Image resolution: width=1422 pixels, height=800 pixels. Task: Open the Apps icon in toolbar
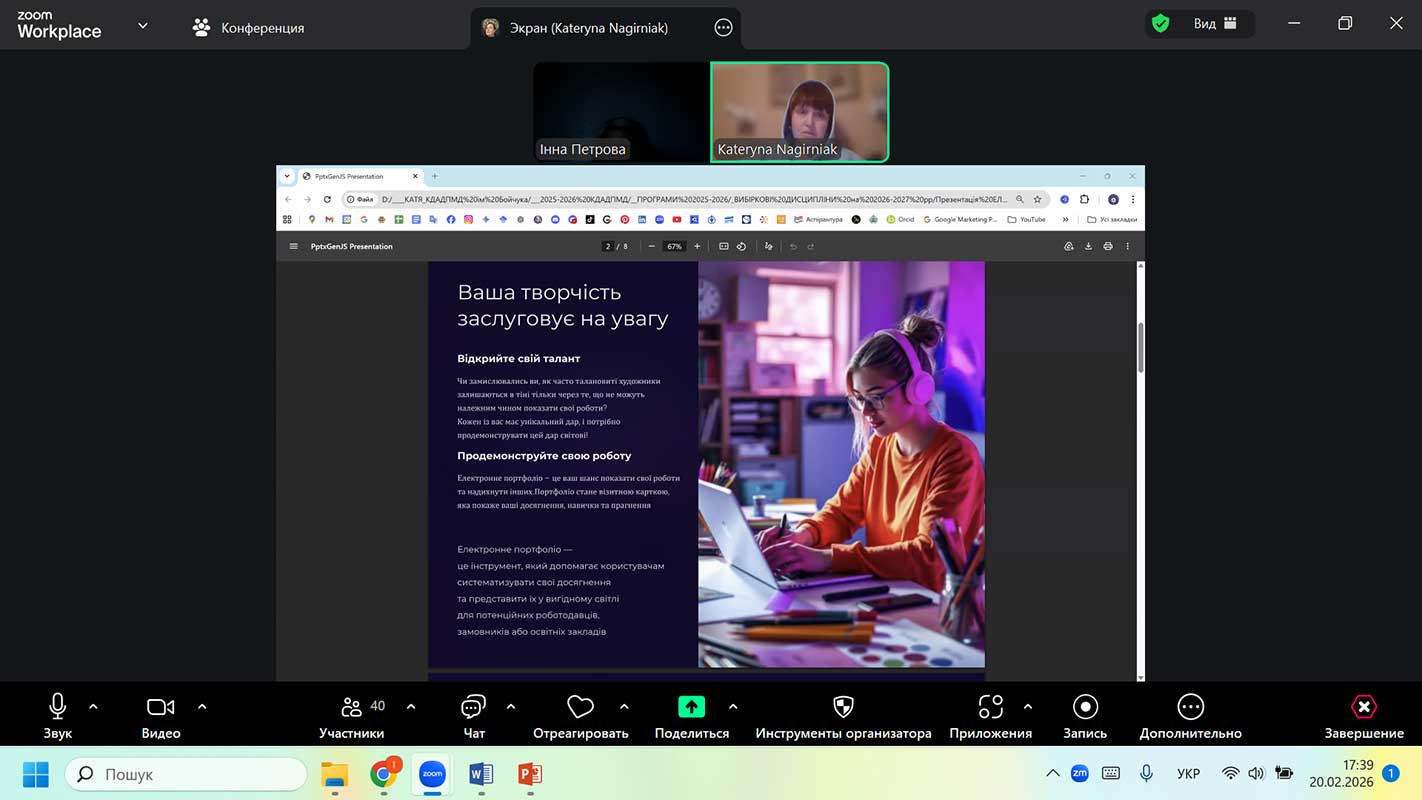pyautogui.click(x=990, y=707)
